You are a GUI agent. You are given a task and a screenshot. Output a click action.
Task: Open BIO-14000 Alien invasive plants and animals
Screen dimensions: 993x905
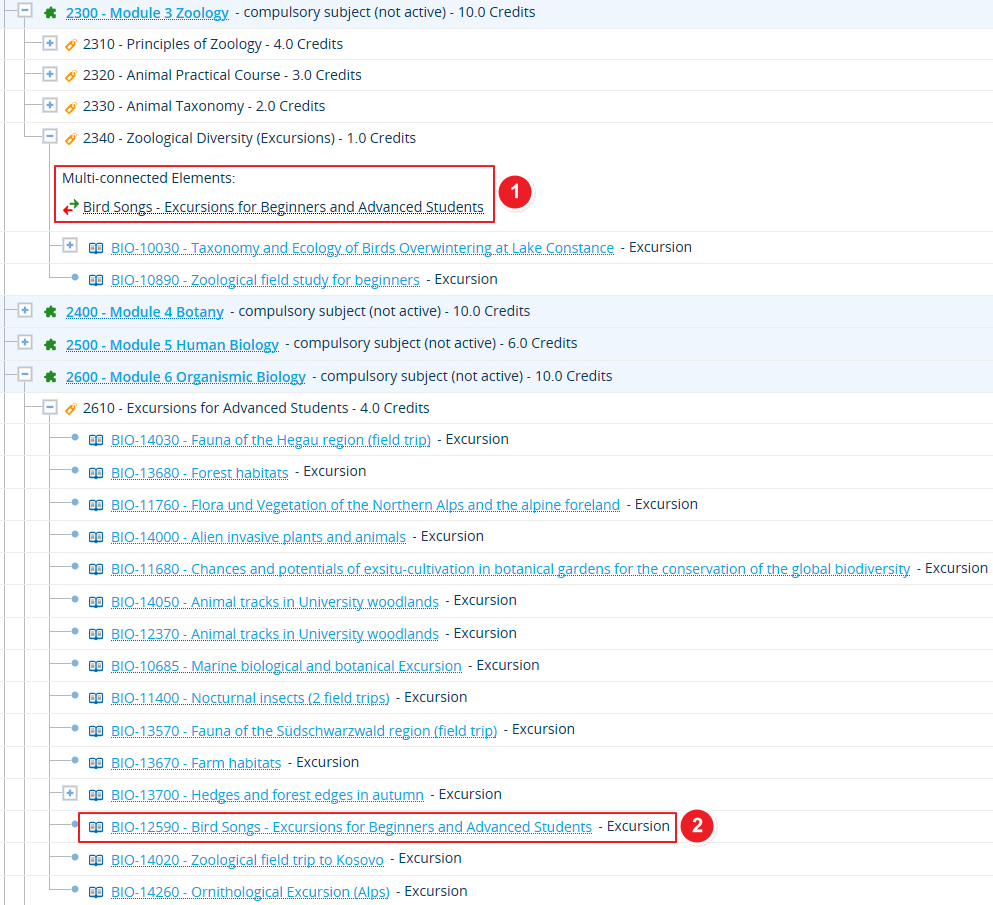pyautogui.click(x=258, y=537)
